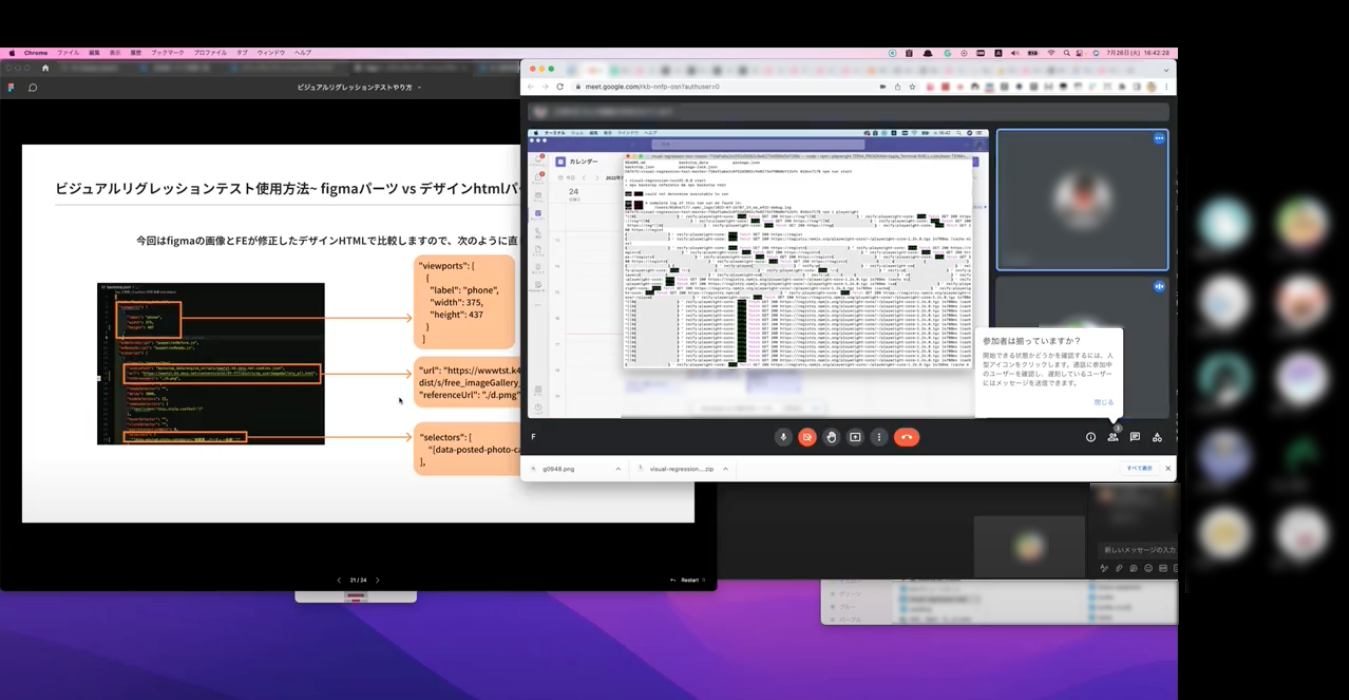Show the participants list in Meet
1349x700 pixels.
[1113, 437]
